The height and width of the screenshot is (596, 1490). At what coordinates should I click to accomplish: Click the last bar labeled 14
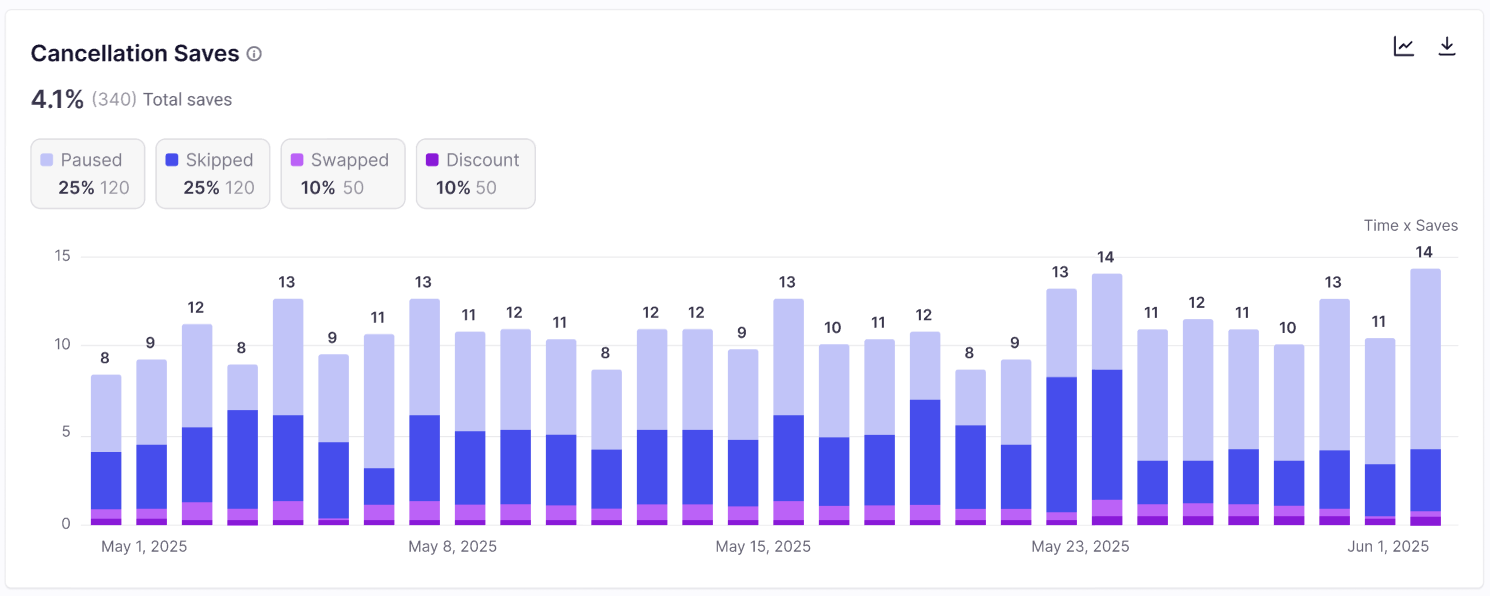(x=1425, y=396)
